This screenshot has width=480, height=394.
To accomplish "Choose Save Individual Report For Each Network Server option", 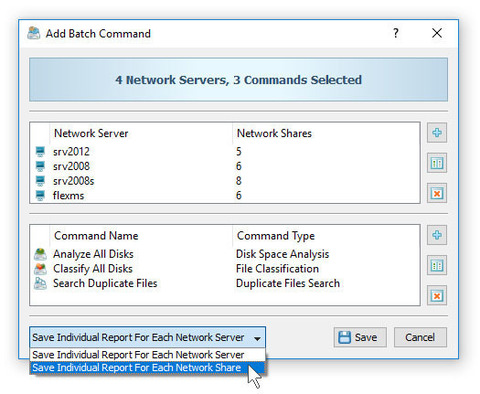I will [x=147, y=355].
